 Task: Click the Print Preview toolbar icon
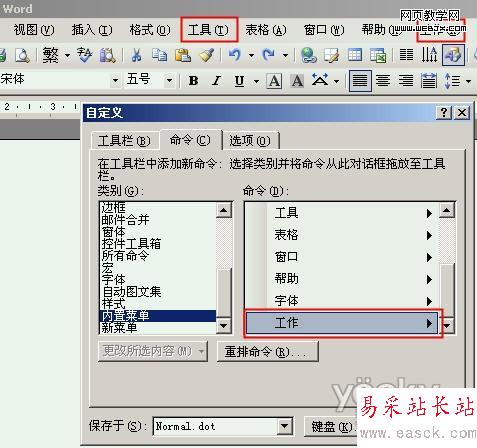[22, 55]
